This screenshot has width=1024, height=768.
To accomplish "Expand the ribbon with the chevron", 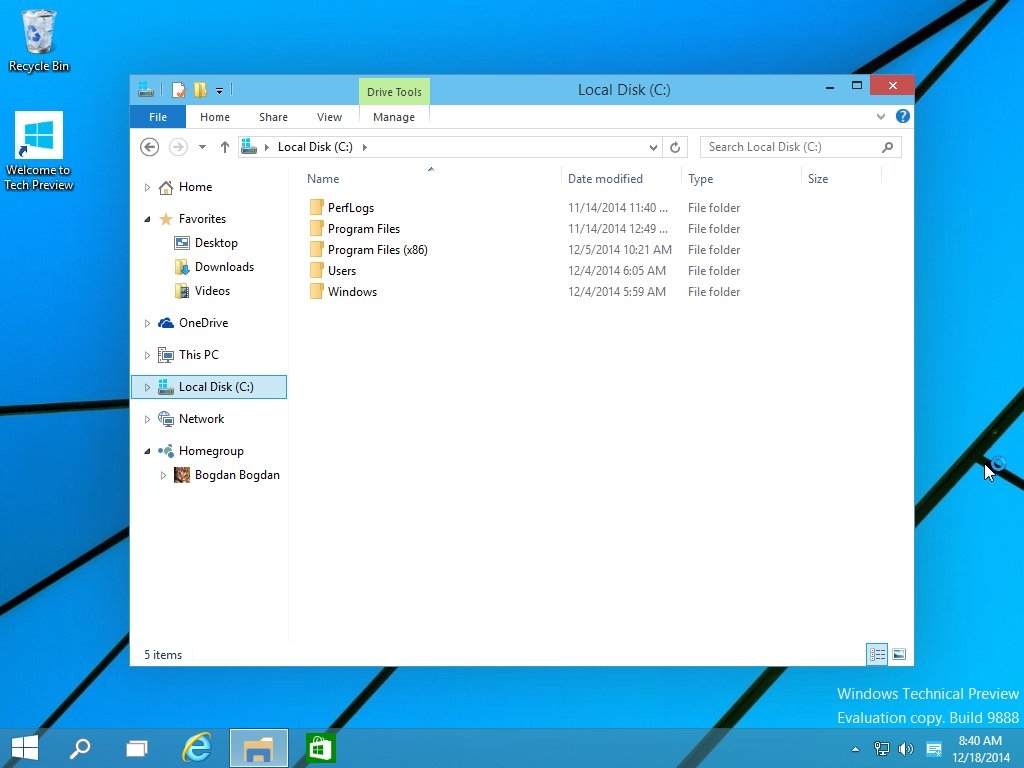I will coord(881,116).
